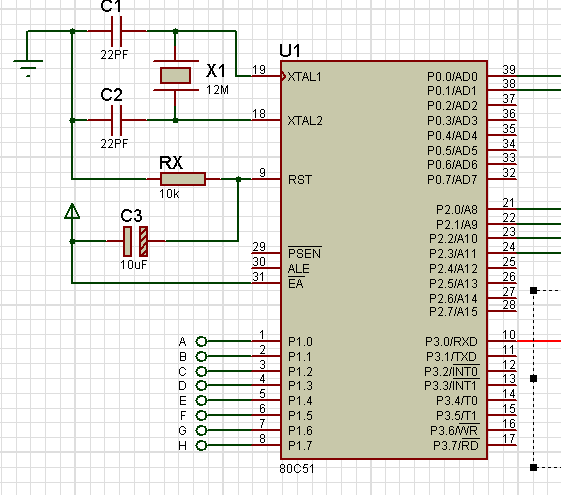Select the C2 capacitor symbol
The width and height of the screenshot is (561, 495).
click(117, 120)
